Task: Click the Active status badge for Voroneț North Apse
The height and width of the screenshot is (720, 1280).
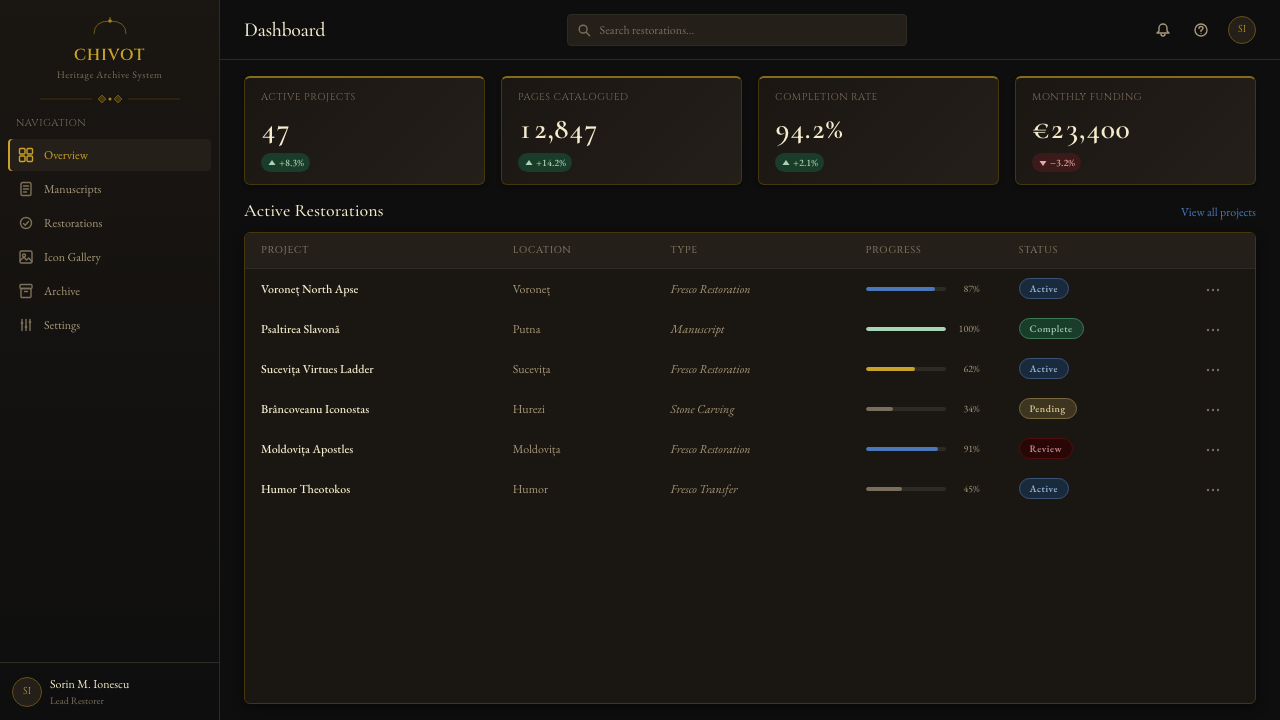Action: pos(1044,289)
